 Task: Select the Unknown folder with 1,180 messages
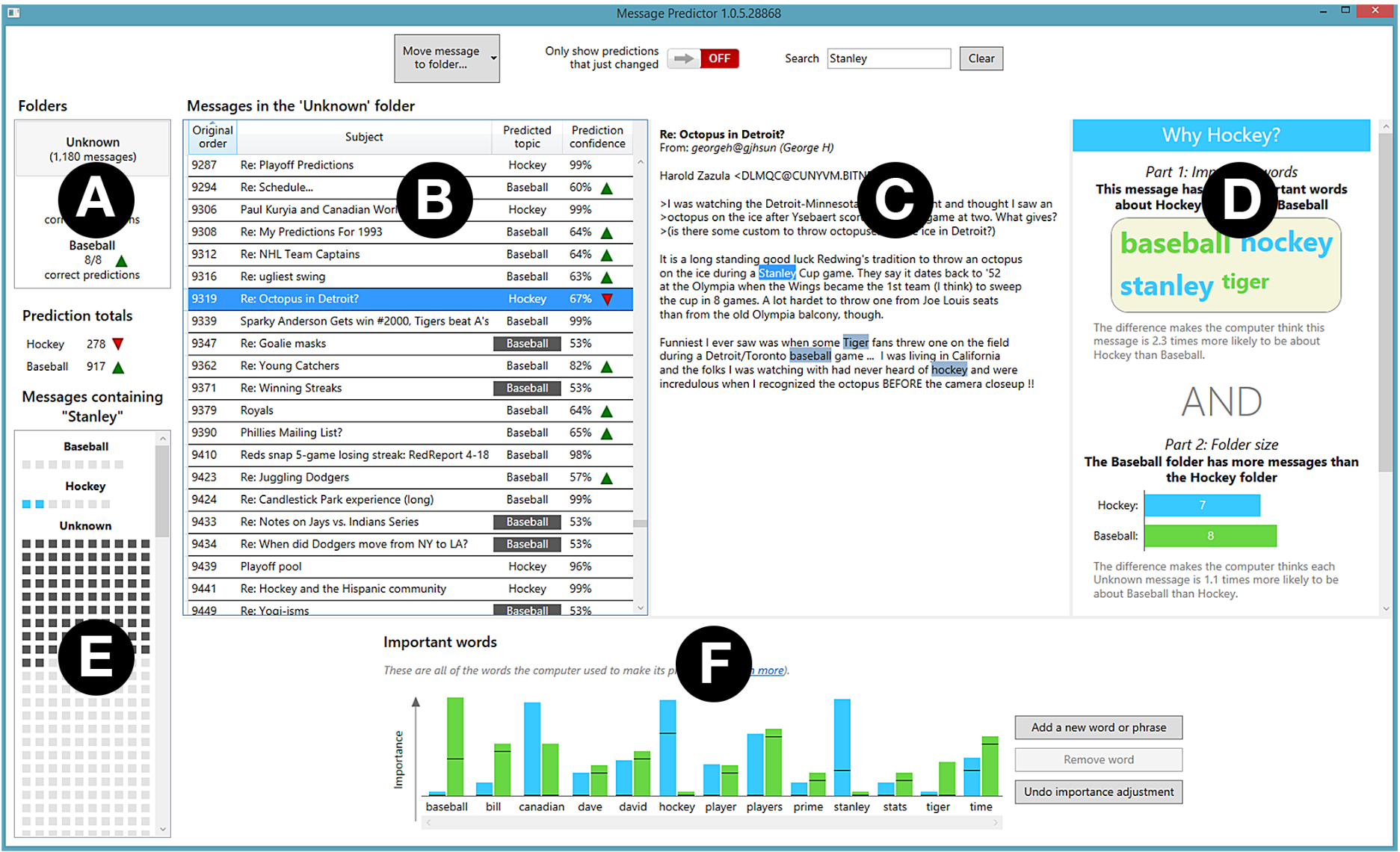(93, 149)
